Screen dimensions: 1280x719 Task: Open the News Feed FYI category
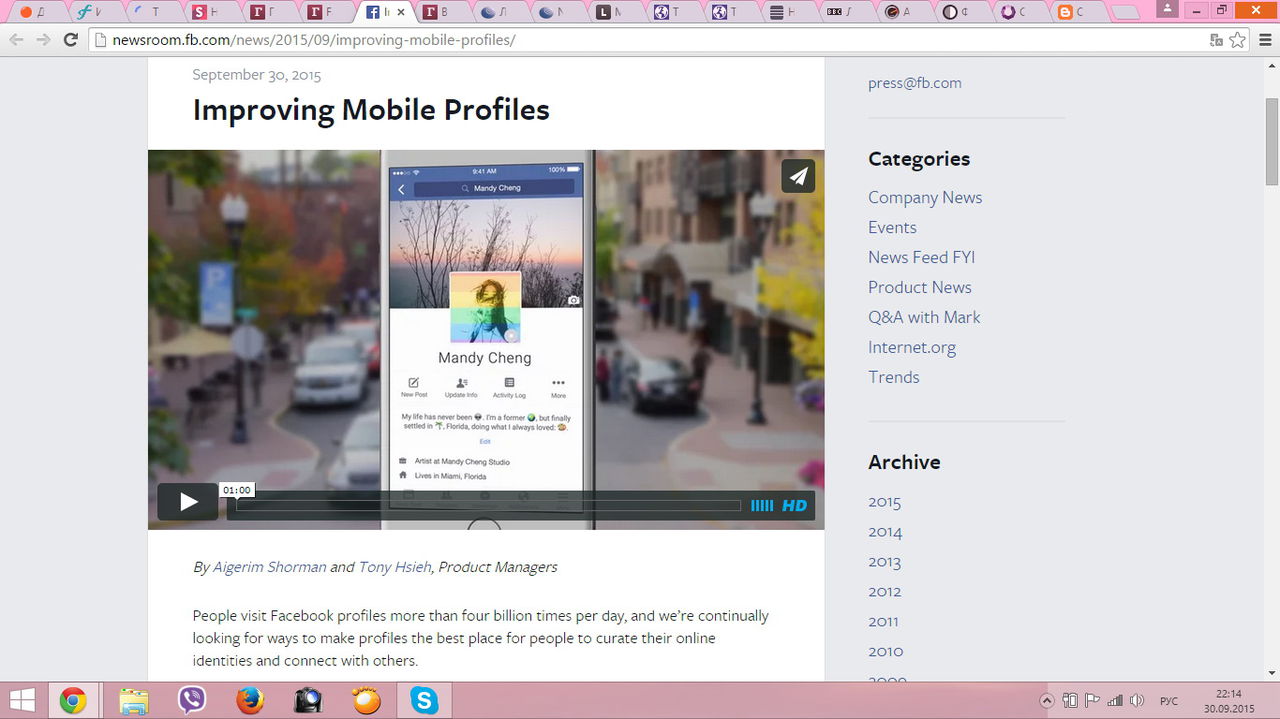(921, 257)
